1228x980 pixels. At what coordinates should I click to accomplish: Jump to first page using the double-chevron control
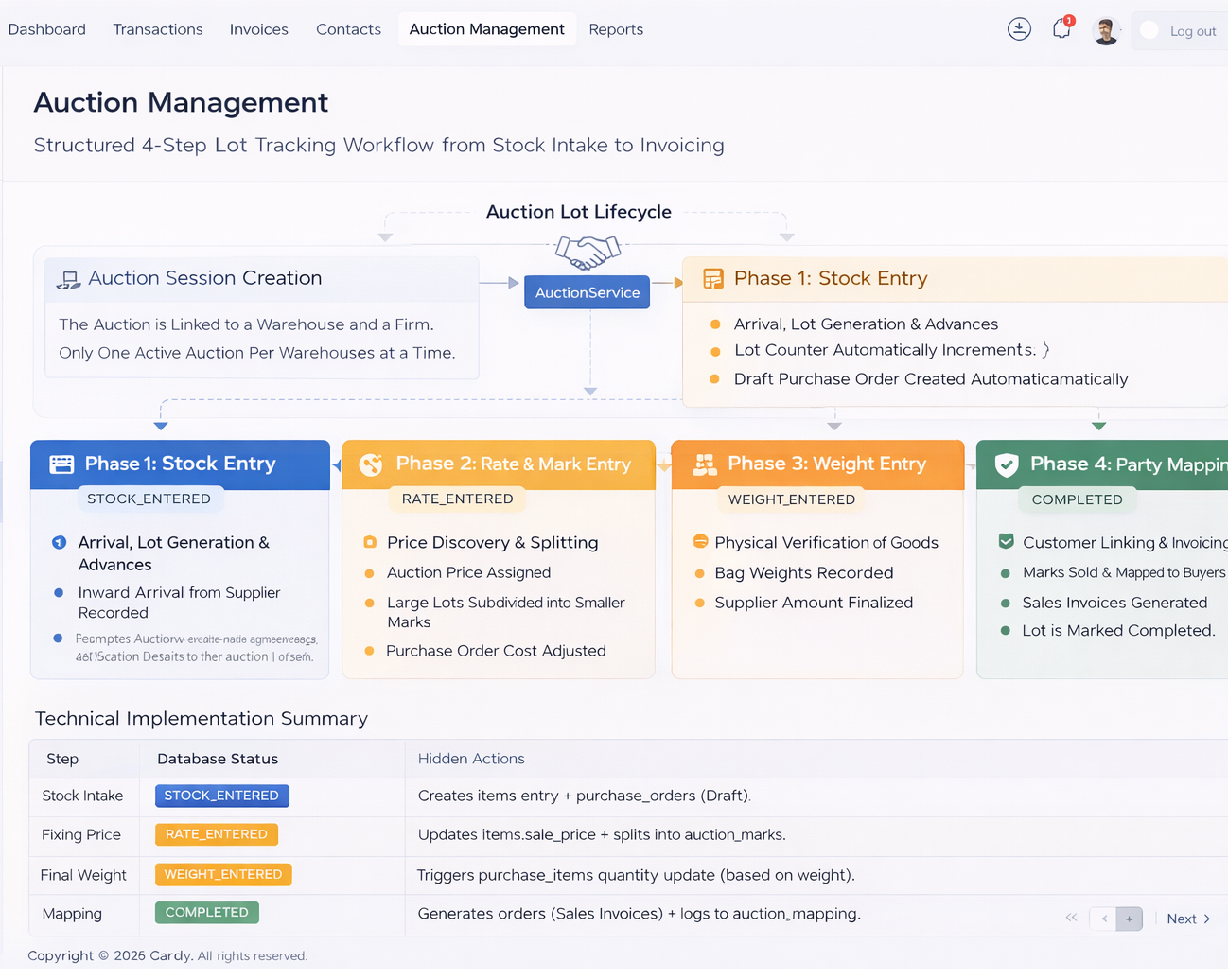pos(1071,917)
